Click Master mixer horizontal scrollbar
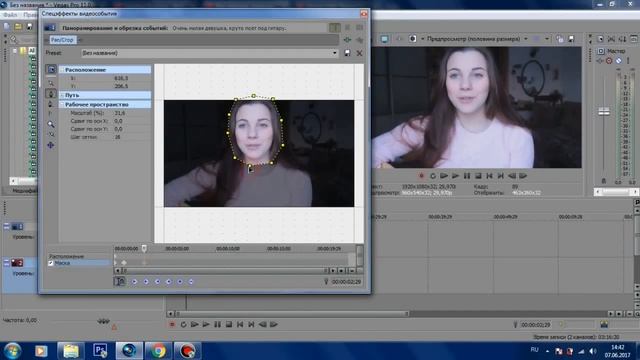640x360 pixels. [616, 191]
